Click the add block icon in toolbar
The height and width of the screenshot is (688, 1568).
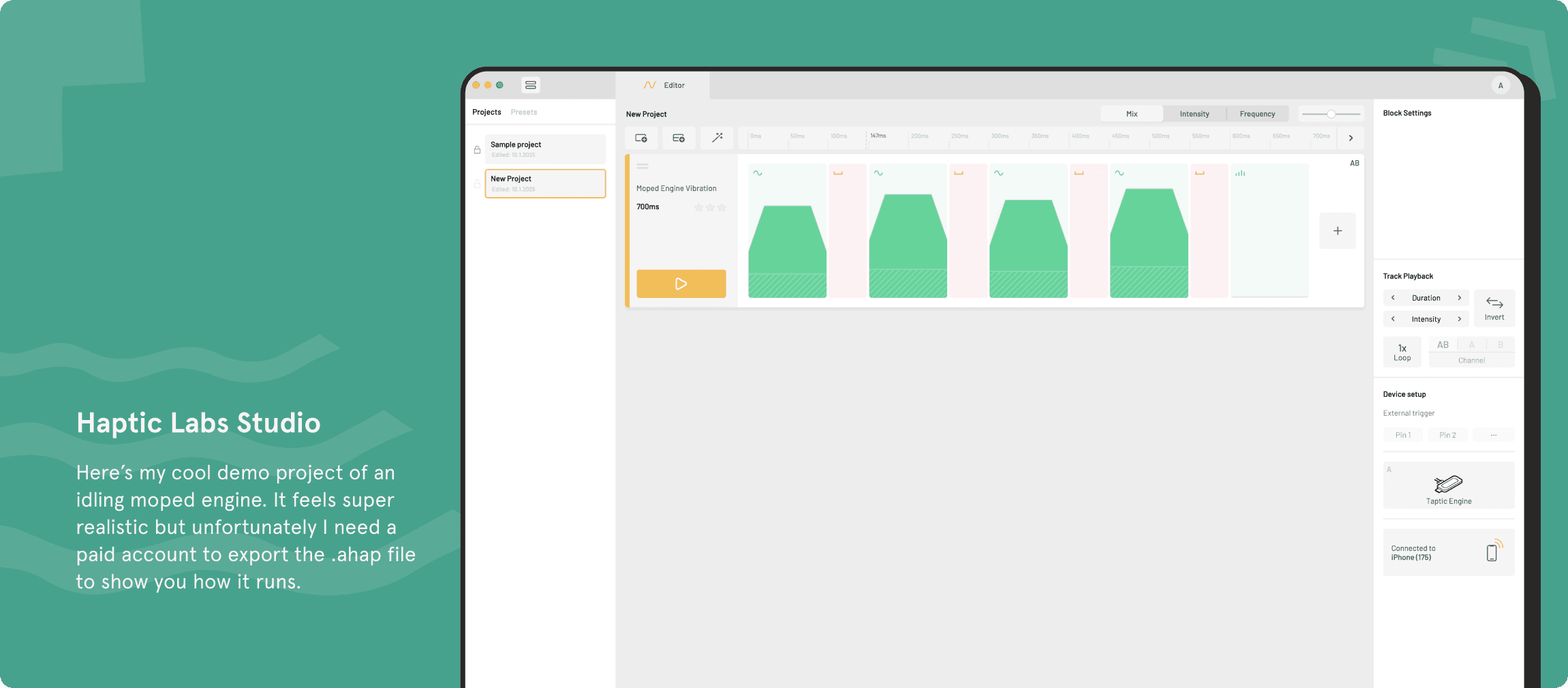tap(641, 138)
